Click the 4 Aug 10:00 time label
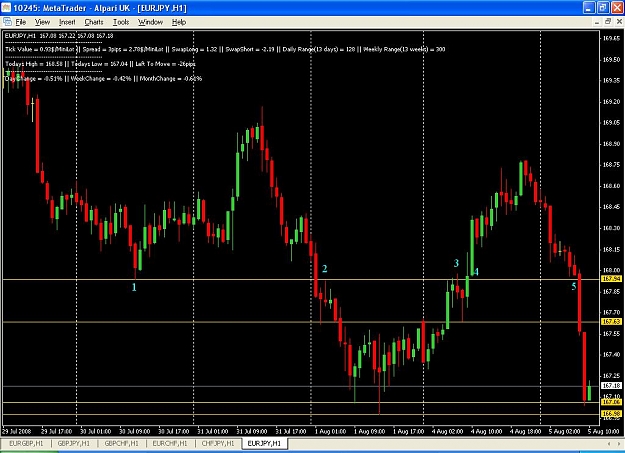The image size is (625, 453). [486, 431]
